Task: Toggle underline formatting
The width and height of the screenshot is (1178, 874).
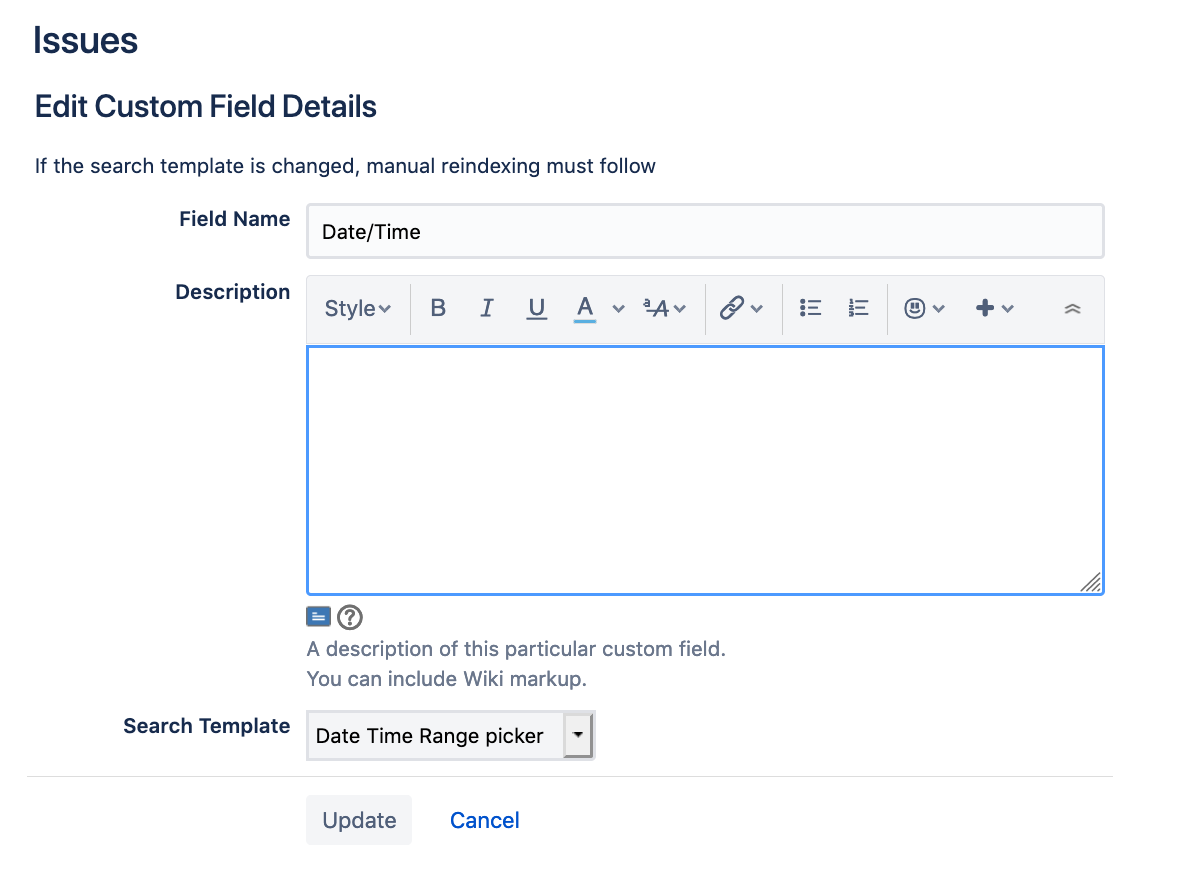Action: coord(537,308)
